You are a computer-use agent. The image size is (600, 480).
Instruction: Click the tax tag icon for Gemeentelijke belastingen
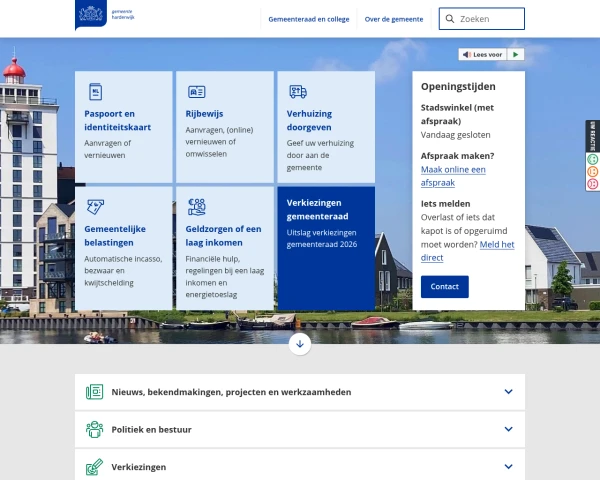[95, 207]
